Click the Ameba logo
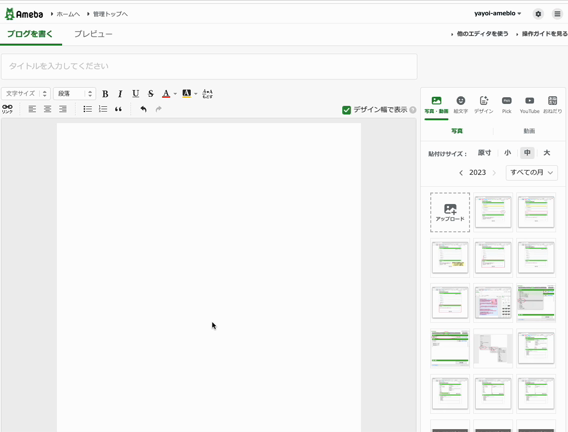This screenshot has width=568, height=432. [24, 14]
